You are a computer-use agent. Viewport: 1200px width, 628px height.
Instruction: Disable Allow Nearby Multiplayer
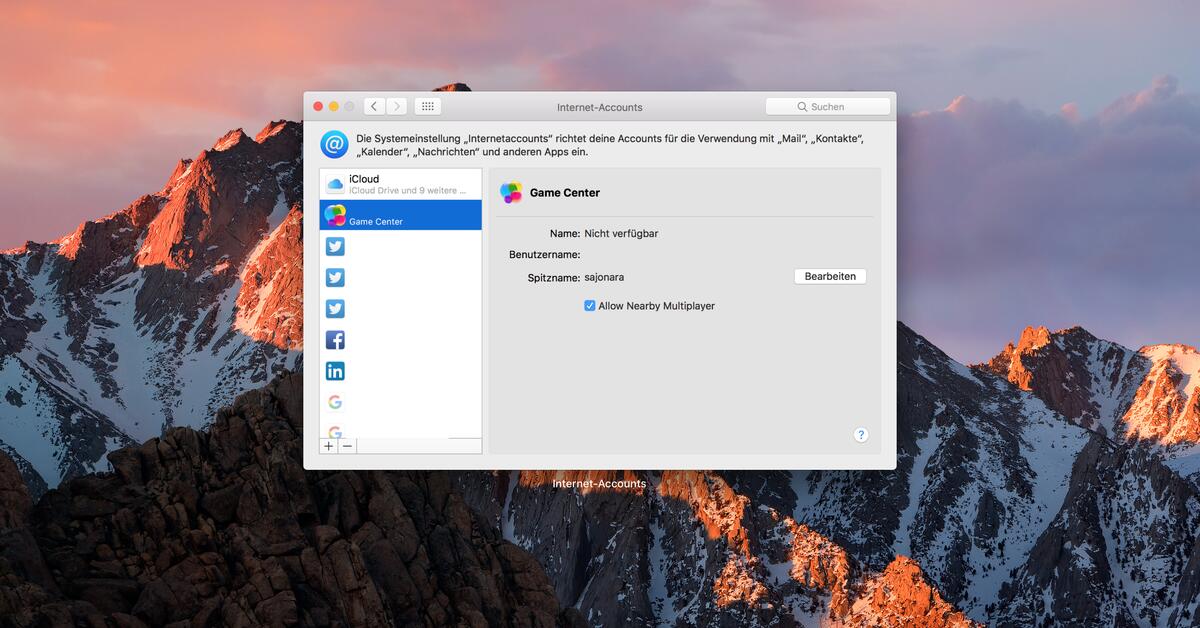pos(590,306)
